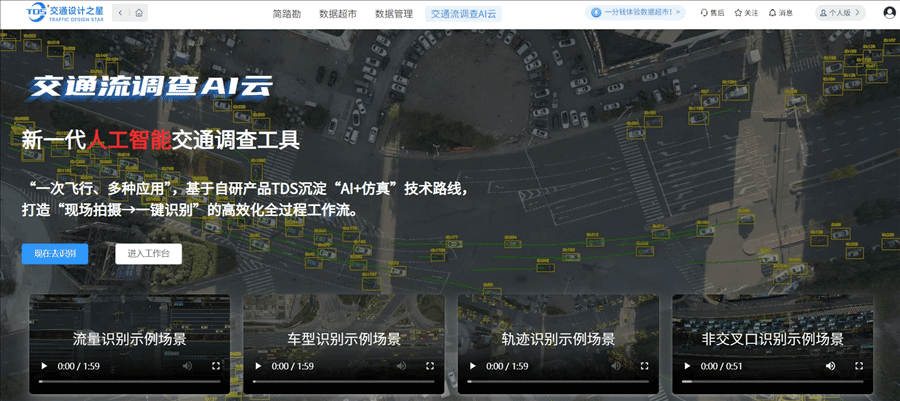Open the 简踏勘 menu
Image resolution: width=900 pixels, height=401 pixels.
pyautogui.click(x=286, y=14)
